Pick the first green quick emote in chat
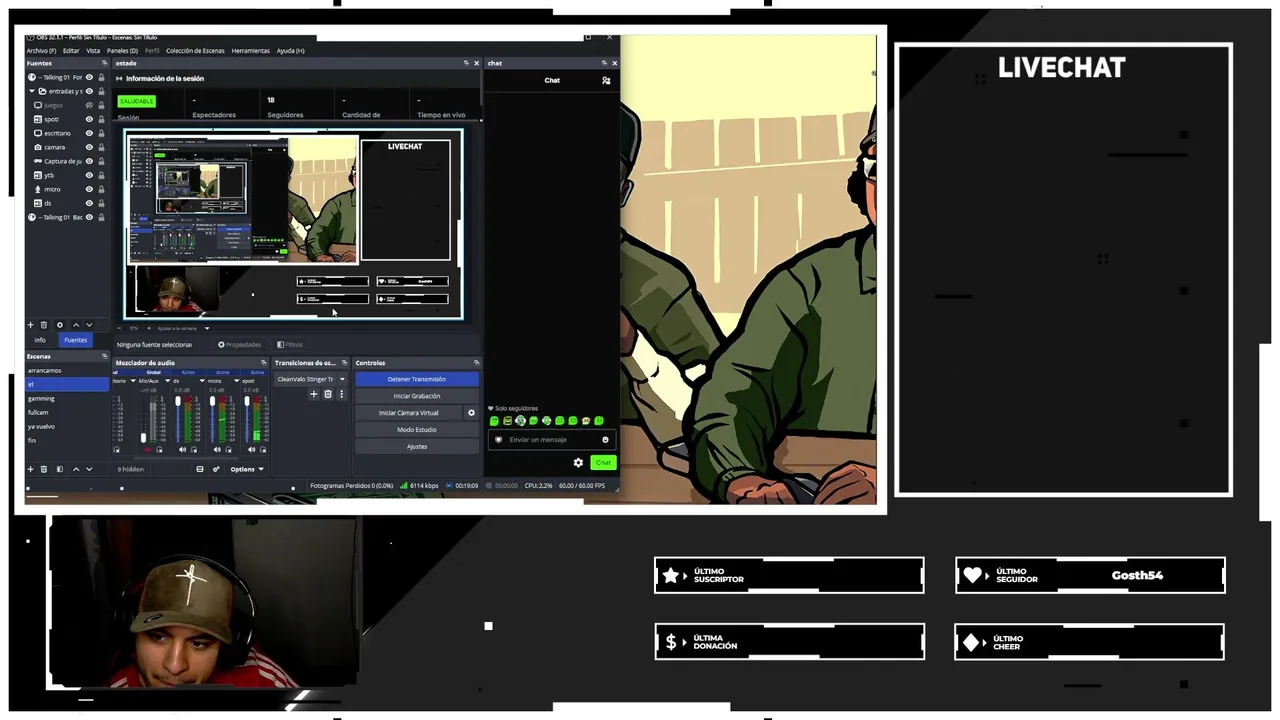This screenshot has width=1280, height=720. (x=494, y=421)
